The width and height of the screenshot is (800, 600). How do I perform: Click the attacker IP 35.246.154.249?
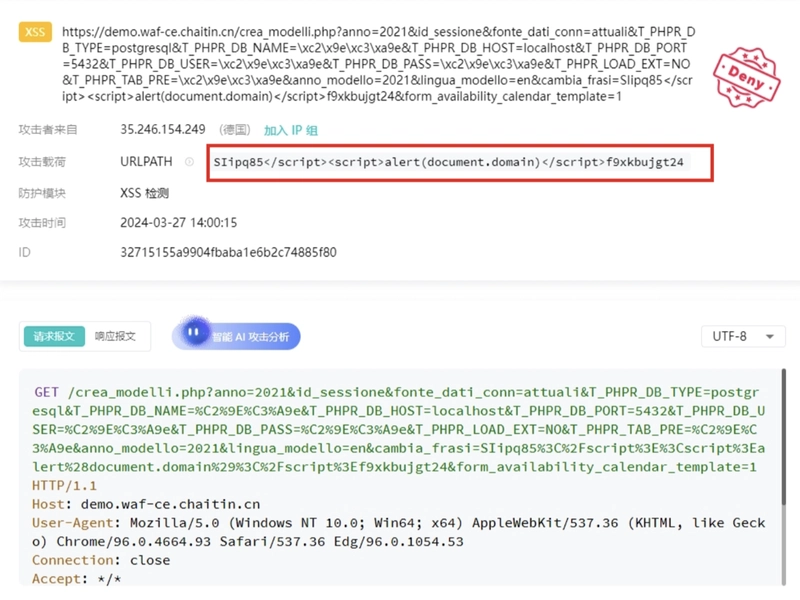[x=163, y=130]
